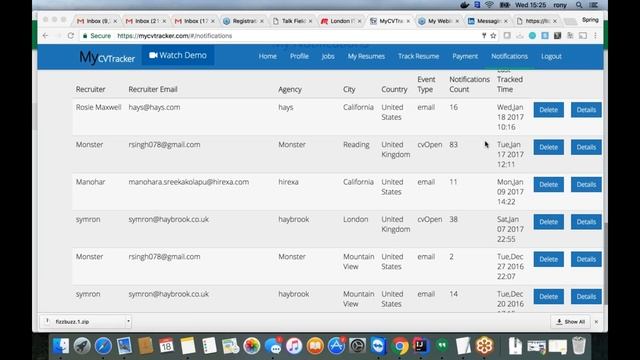The image size is (640, 360).
Task: Click Logout in the navbar
Action: 551,56
